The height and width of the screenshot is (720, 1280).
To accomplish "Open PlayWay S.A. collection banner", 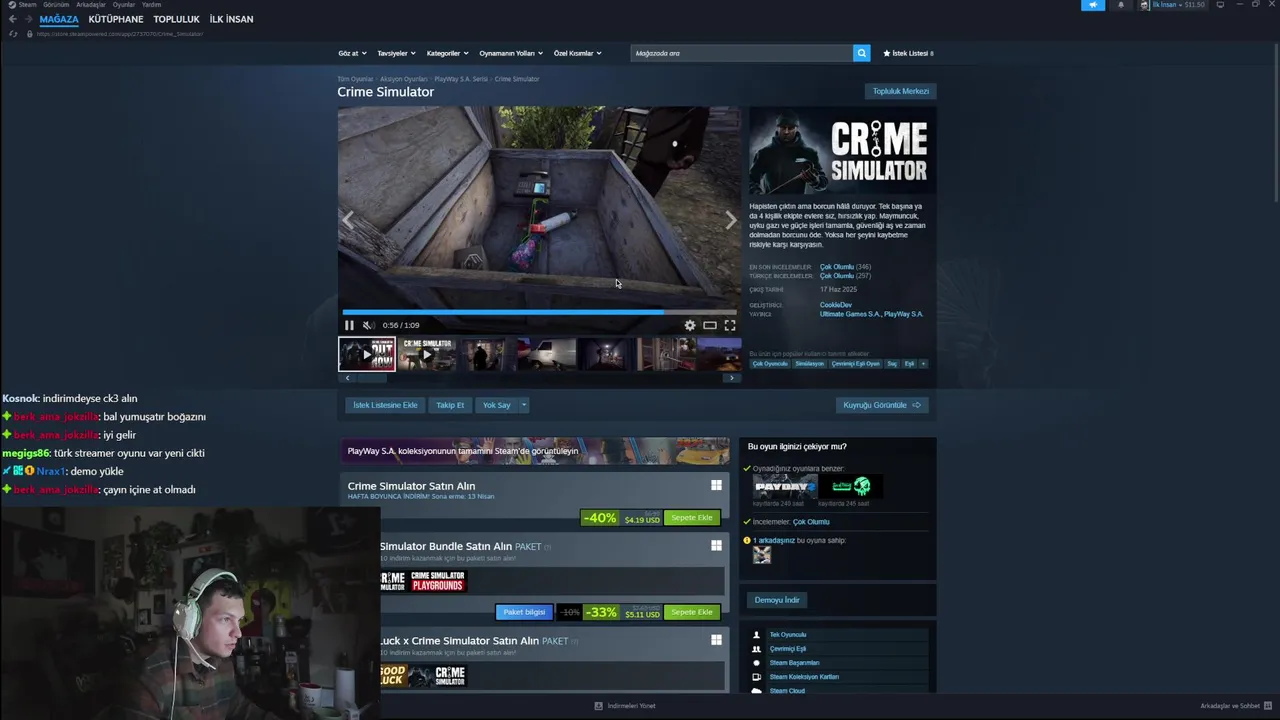I will (534, 451).
